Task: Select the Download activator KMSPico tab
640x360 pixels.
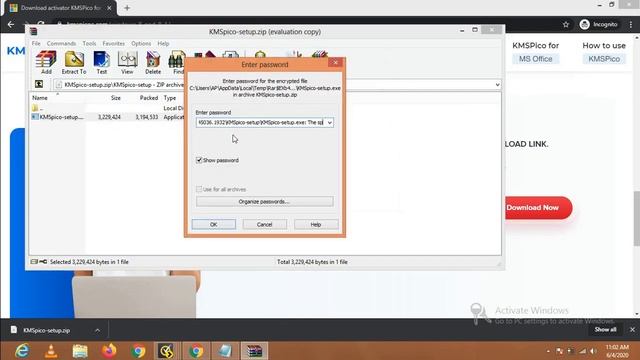Action: pyautogui.click(x=60, y=8)
